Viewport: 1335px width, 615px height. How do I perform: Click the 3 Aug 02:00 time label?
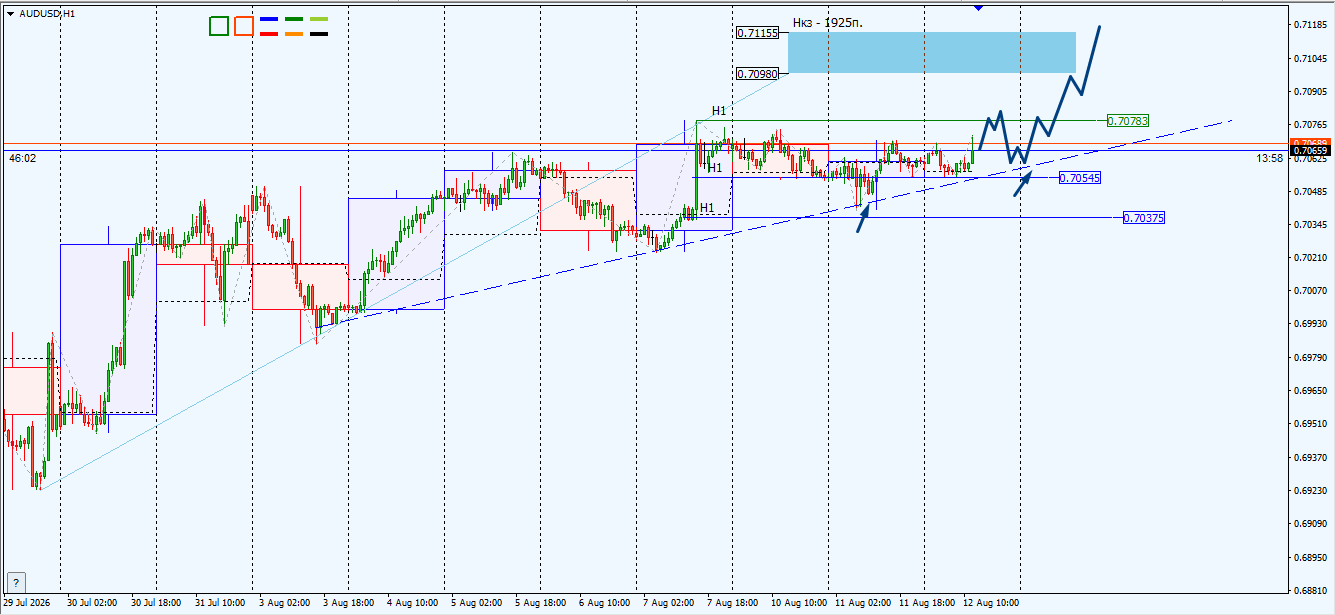283,603
